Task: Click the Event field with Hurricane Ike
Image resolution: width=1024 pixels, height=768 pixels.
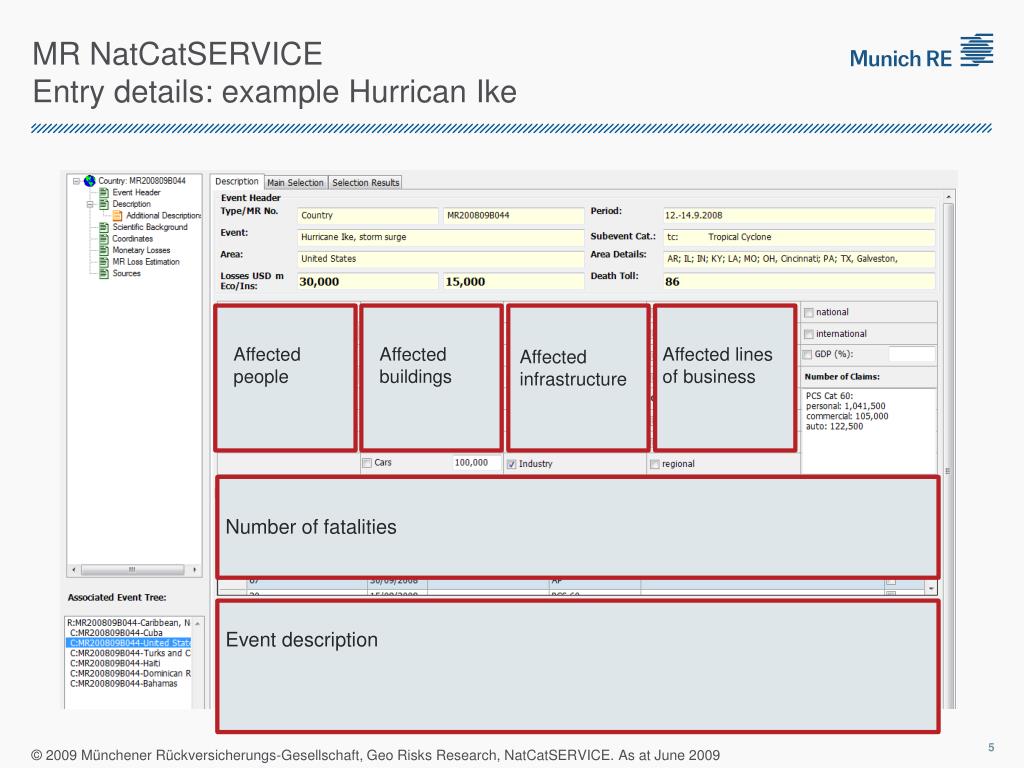Action: (x=440, y=237)
